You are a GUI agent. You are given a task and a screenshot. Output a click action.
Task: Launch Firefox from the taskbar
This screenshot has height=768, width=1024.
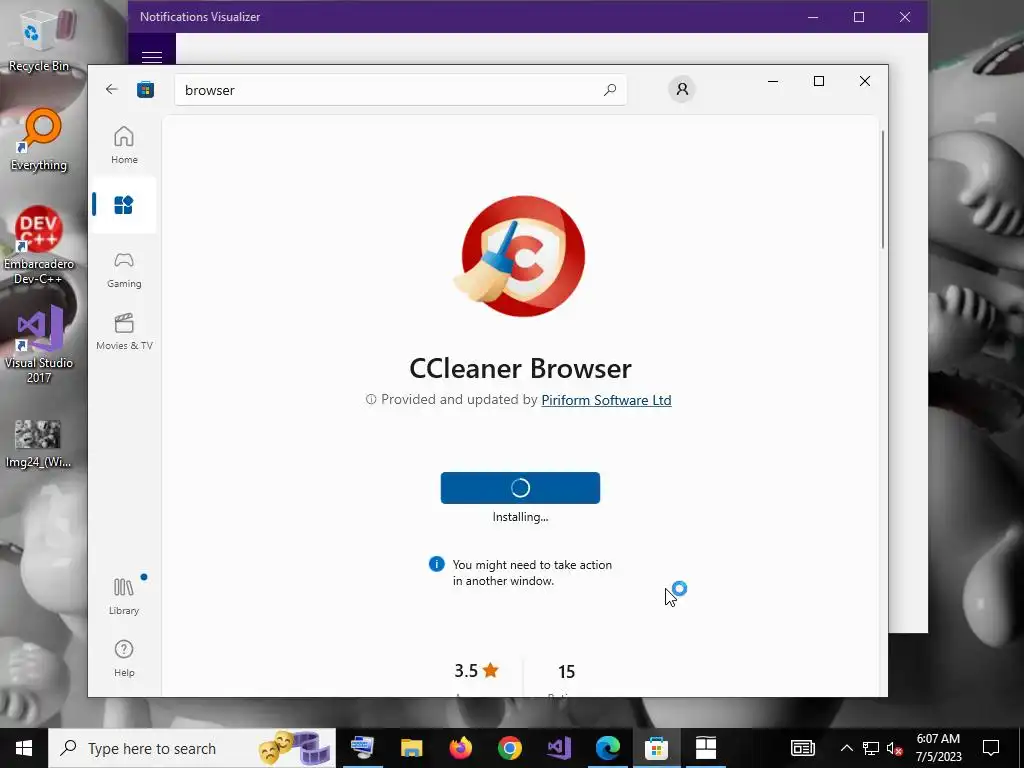point(460,748)
